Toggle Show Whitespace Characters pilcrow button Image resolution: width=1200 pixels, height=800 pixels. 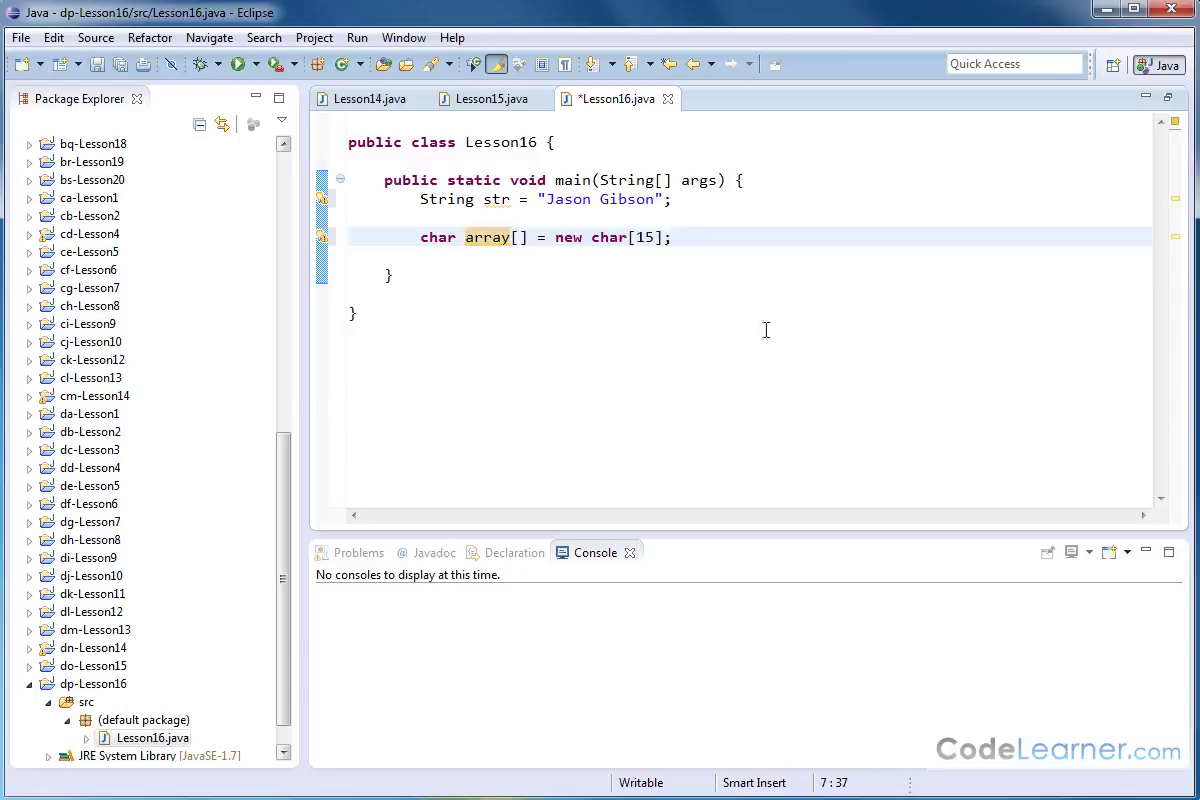[565, 64]
